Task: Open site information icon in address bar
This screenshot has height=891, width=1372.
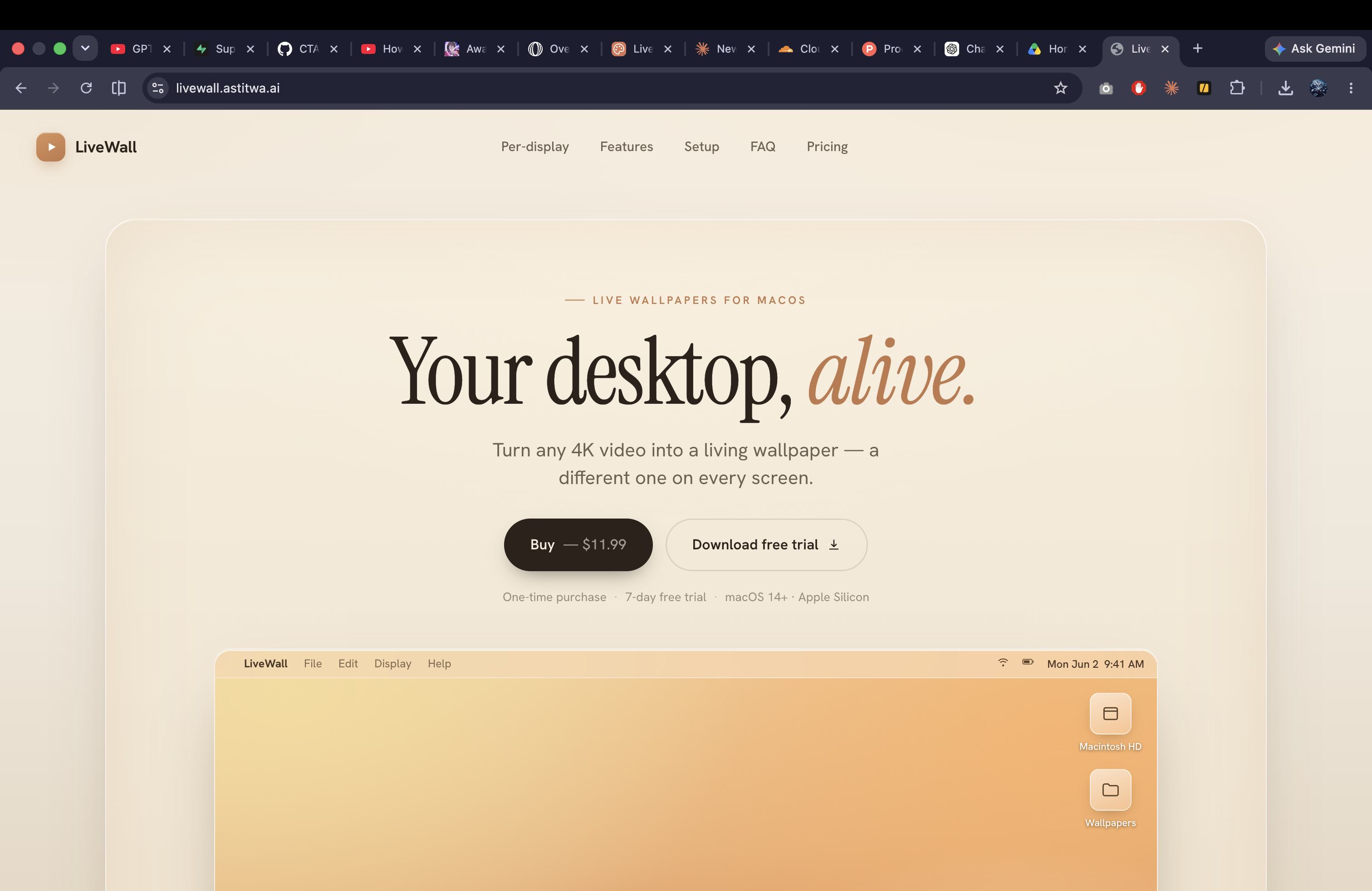Action: 157,88
